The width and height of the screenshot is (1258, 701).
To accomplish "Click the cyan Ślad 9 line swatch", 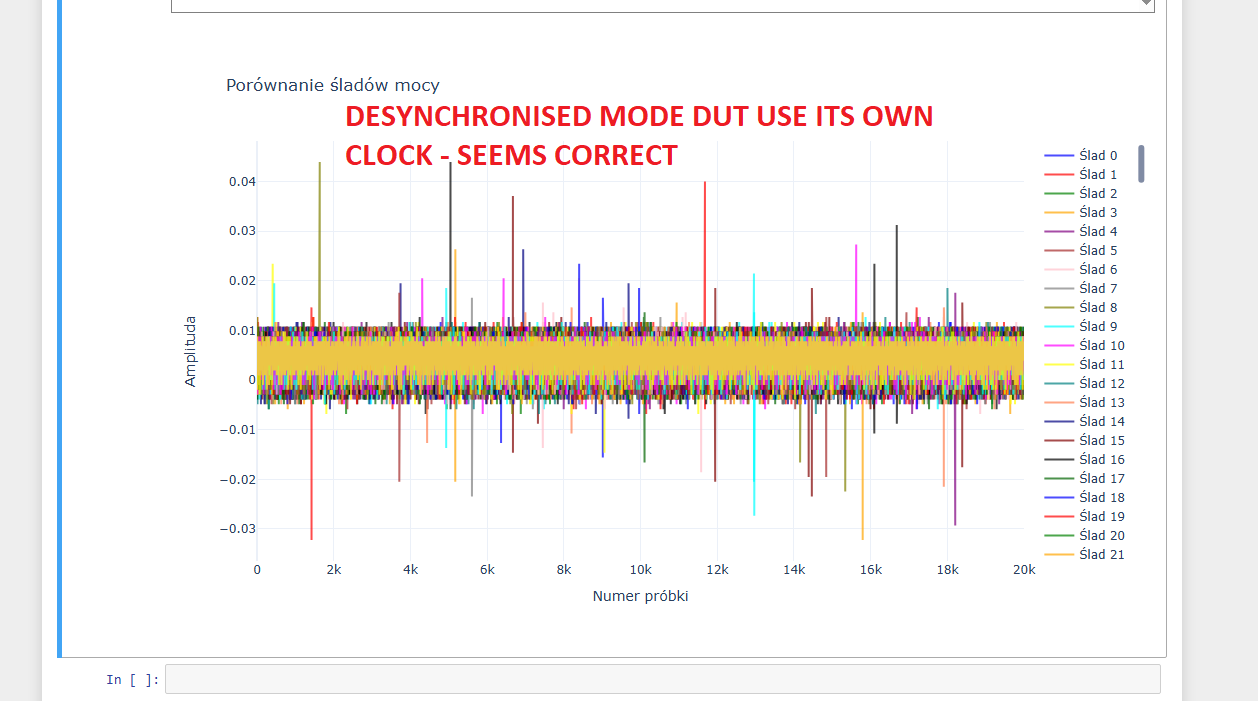I will pyautogui.click(x=1058, y=327).
